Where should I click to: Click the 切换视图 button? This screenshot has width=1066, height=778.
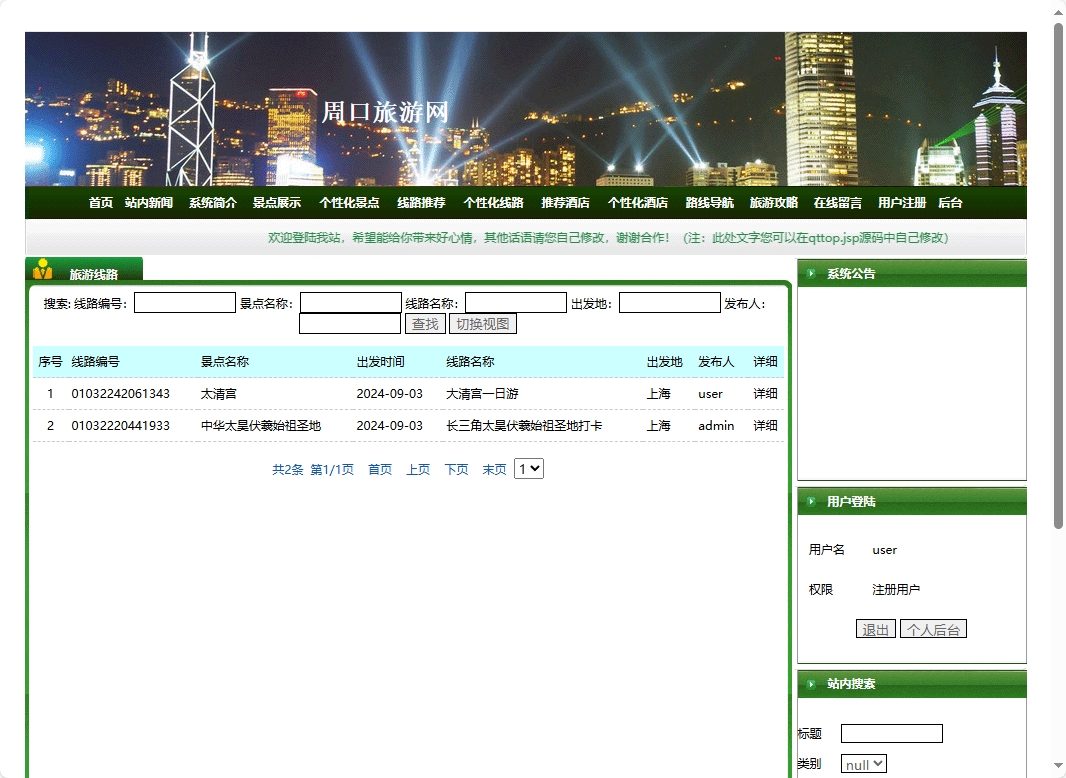tap(483, 323)
